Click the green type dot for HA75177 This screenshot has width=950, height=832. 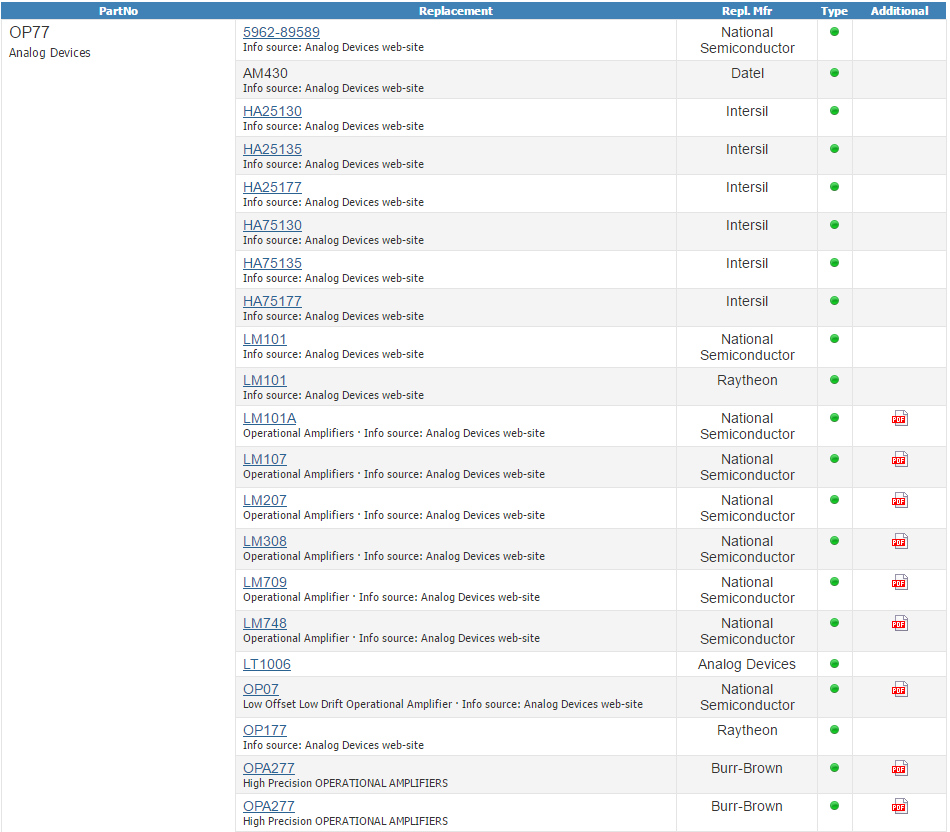(x=834, y=301)
